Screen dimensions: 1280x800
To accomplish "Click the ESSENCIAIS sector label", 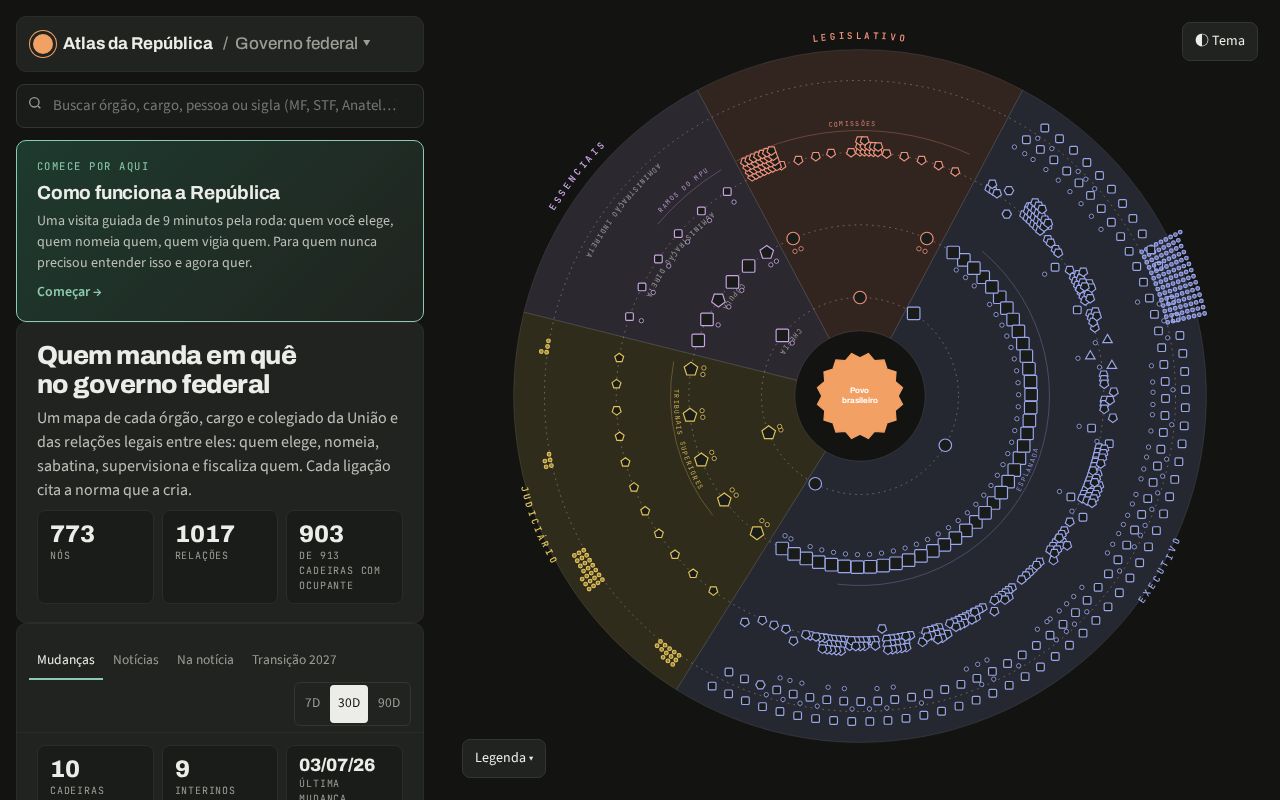I will (x=577, y=176).
